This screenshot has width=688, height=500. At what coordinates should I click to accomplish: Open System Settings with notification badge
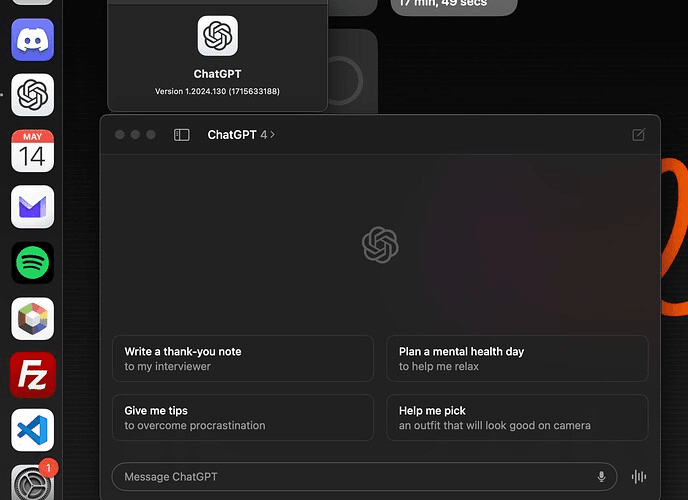[32, 482]
